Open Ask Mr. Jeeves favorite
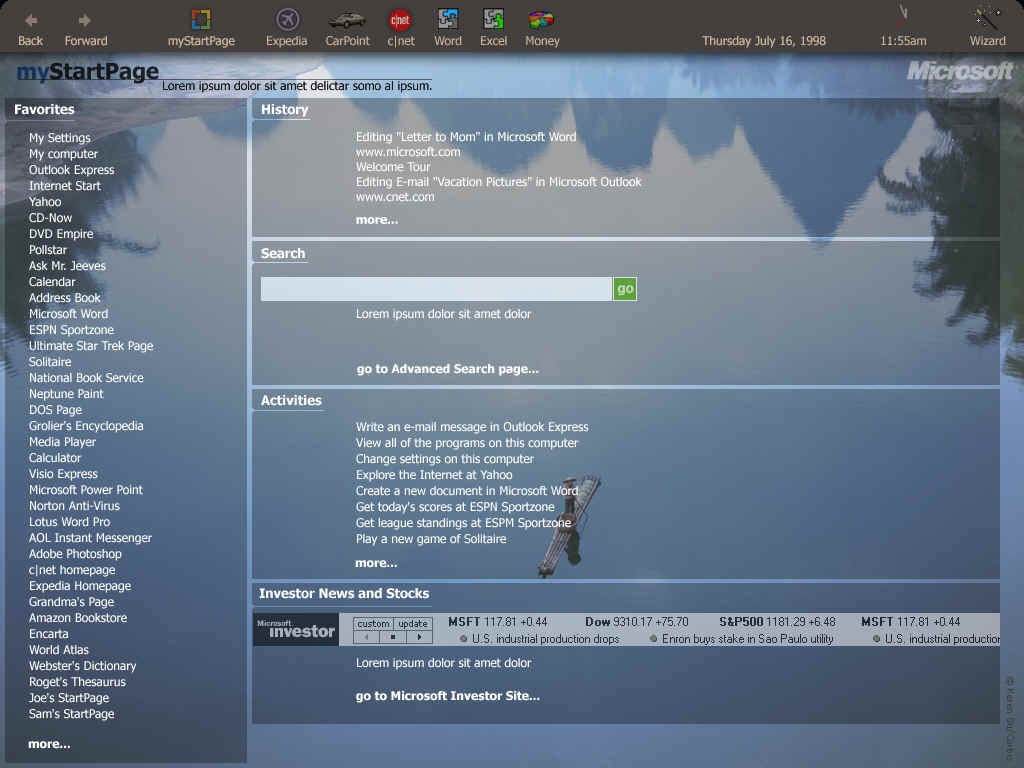 click(x=67, y=266)
